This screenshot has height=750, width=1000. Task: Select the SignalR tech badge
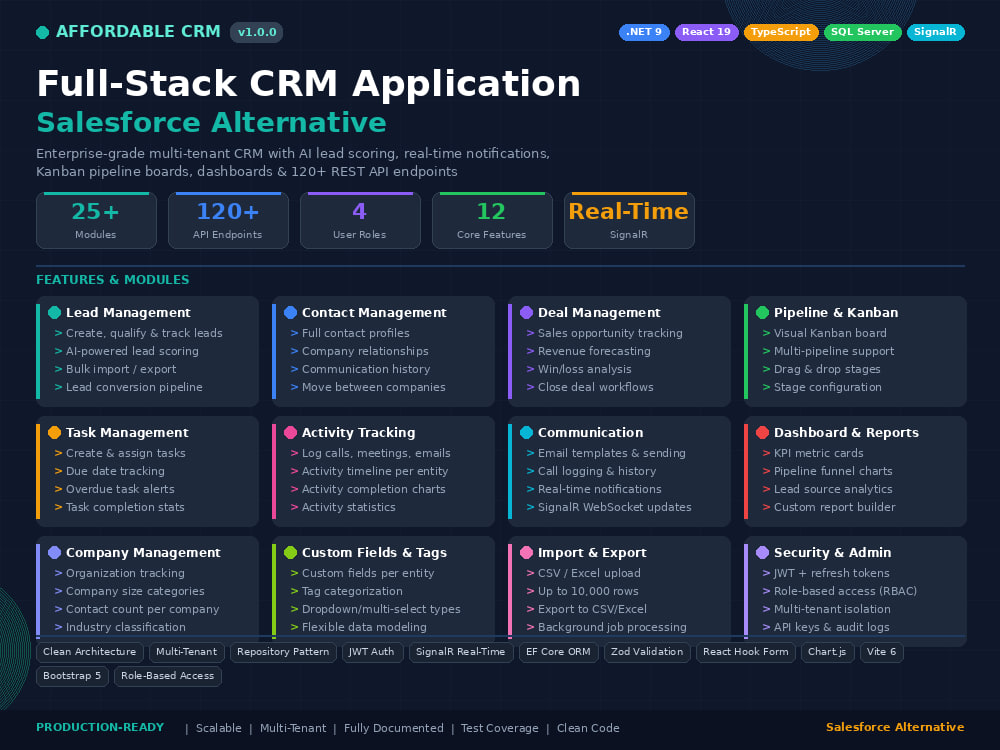pos(936,32)
